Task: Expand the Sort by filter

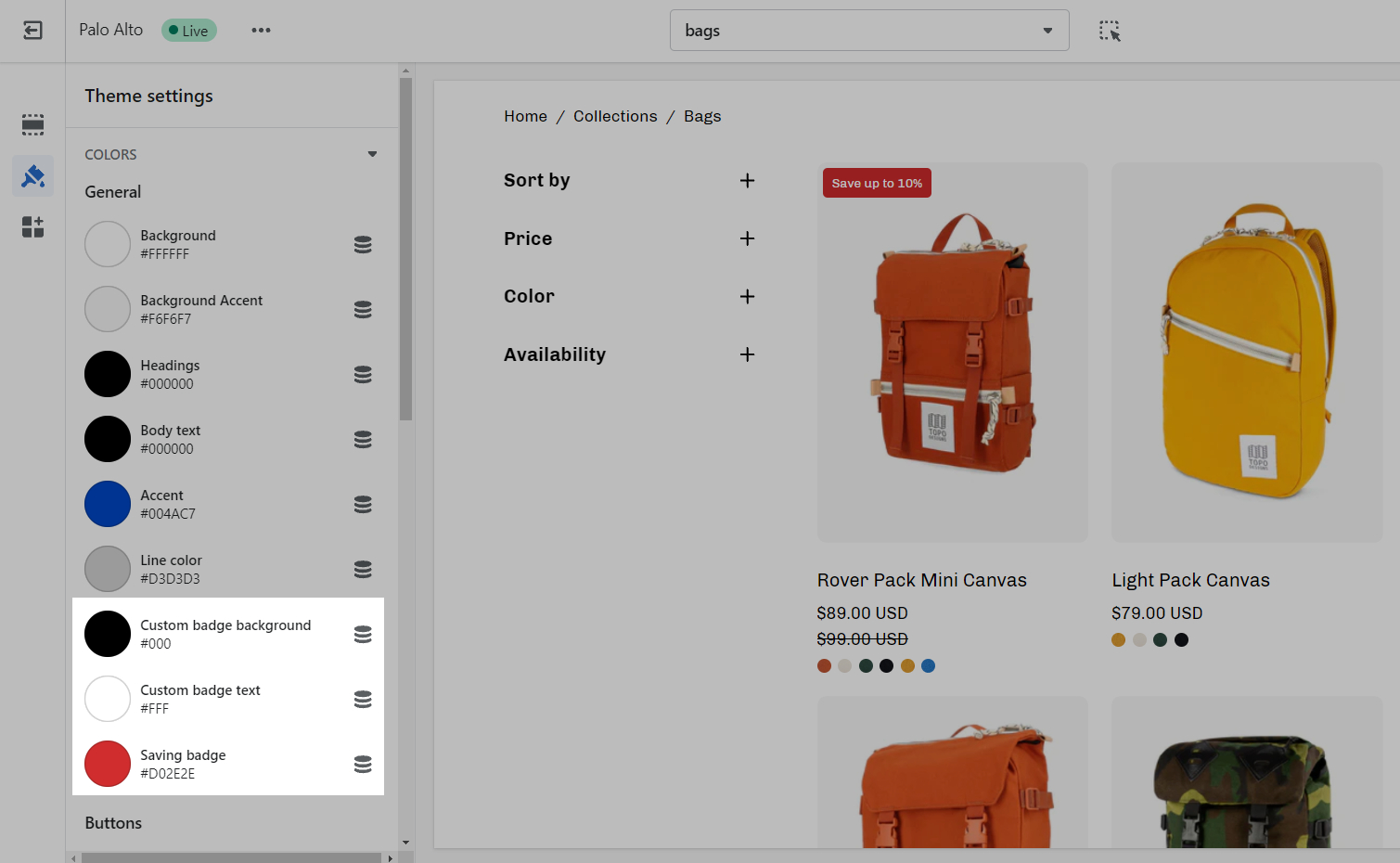Action: tap(747, 181)
